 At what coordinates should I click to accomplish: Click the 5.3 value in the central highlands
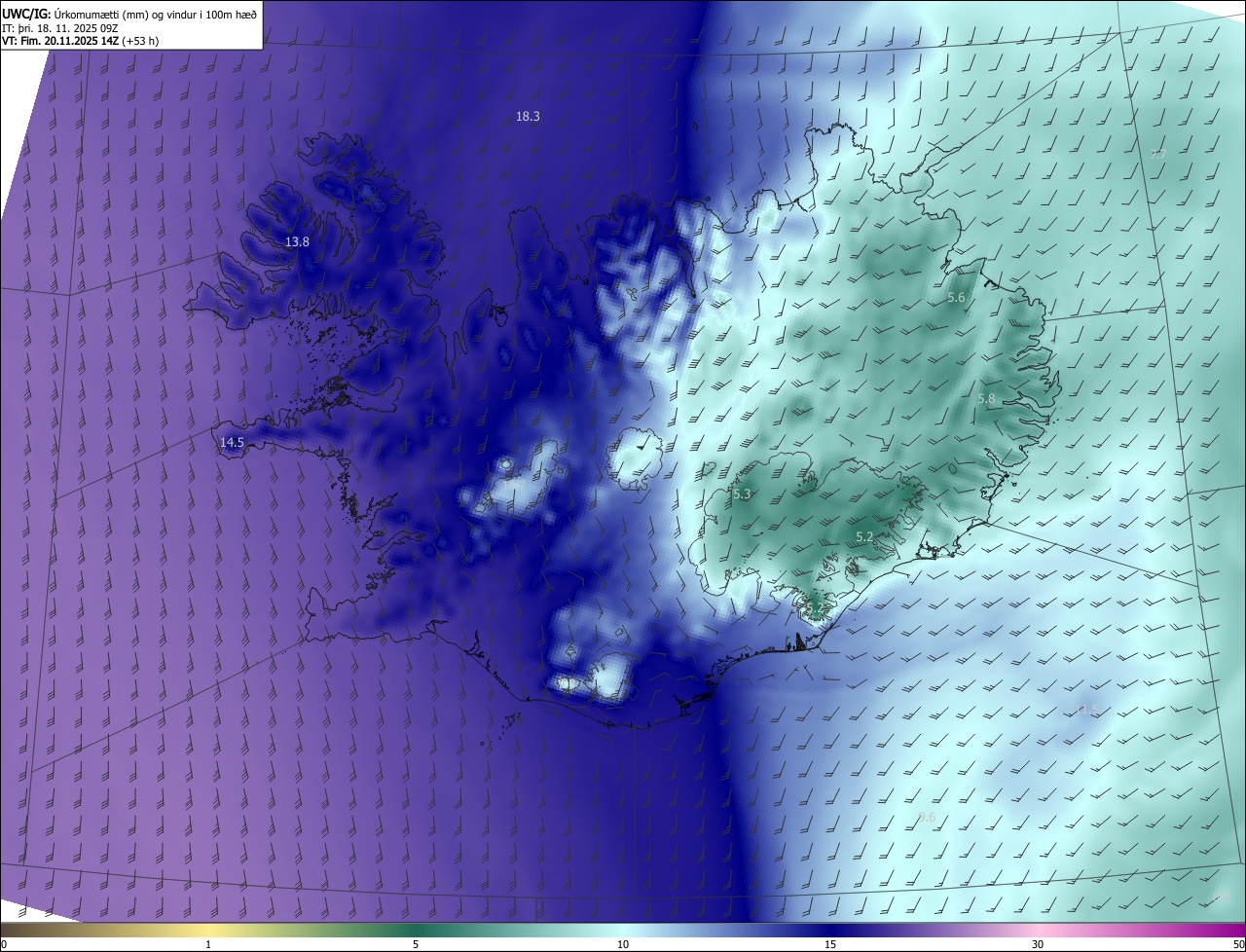[x=742, y=494]
